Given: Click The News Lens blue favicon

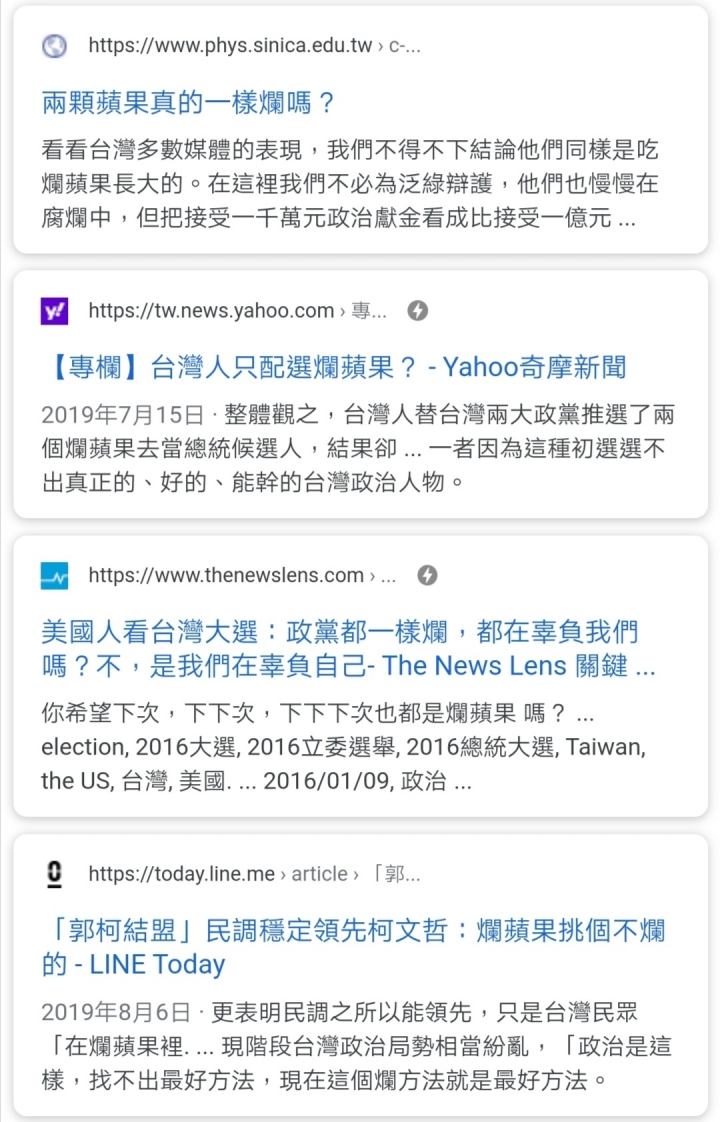Looking at the screenshot, I should 54,575.
